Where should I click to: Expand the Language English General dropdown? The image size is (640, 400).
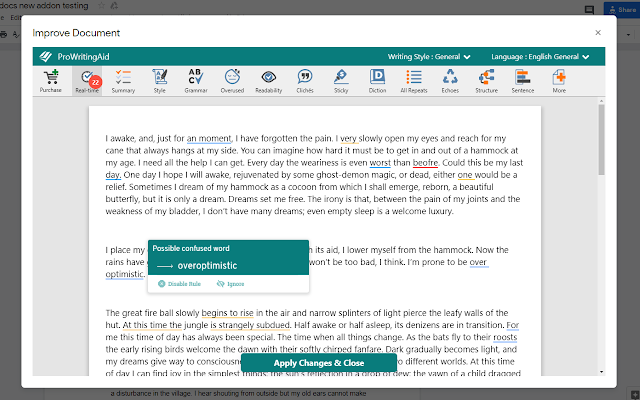(x=540, y=57)
